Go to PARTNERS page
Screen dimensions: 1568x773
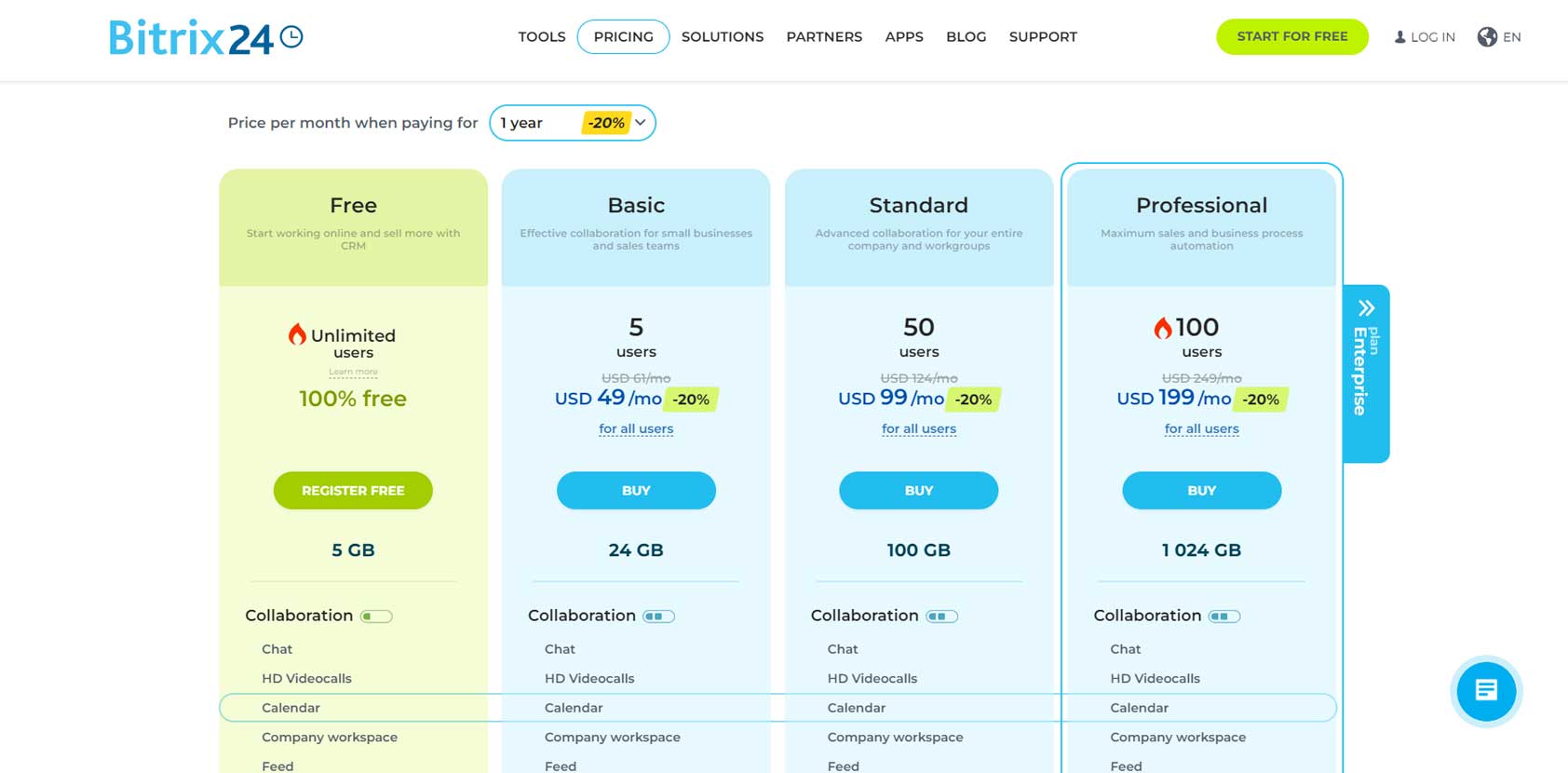(824, 37)
